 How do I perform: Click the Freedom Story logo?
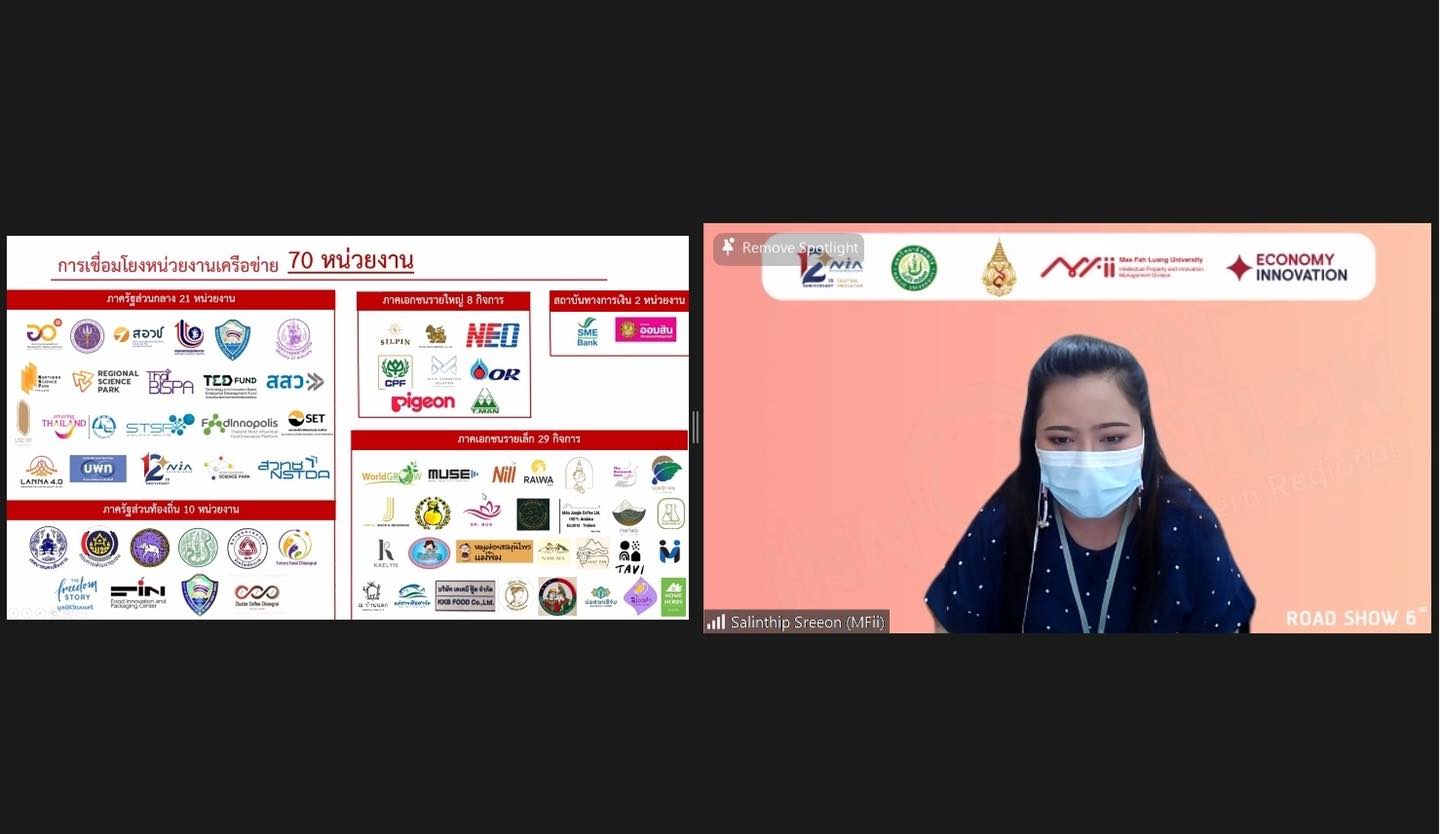[x=75, y=593]
